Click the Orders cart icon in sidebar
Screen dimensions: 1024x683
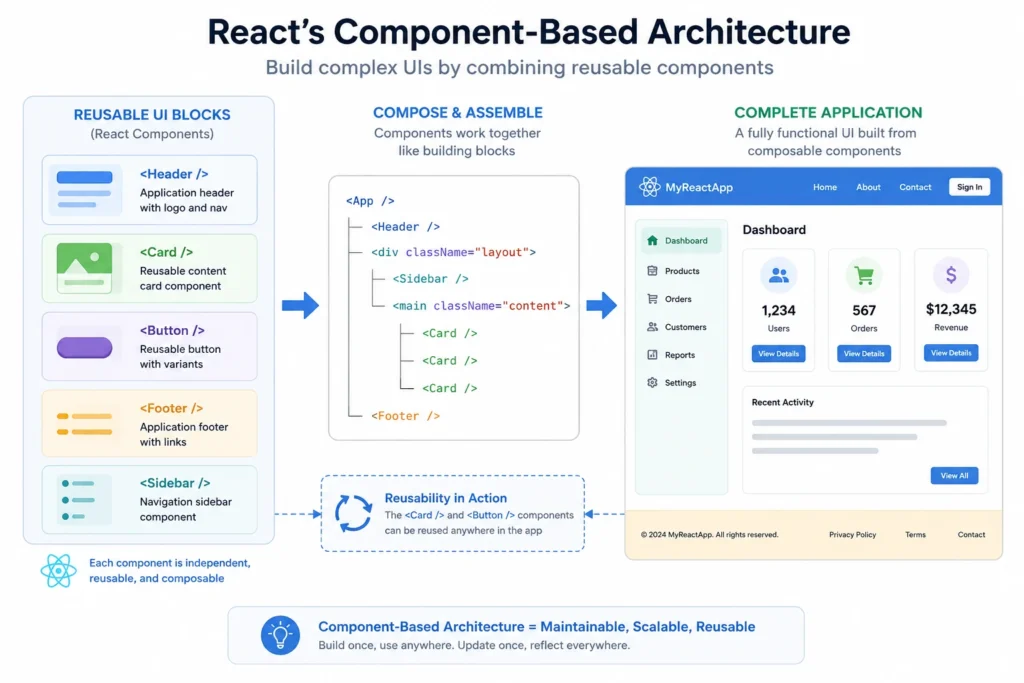[652, 298]
